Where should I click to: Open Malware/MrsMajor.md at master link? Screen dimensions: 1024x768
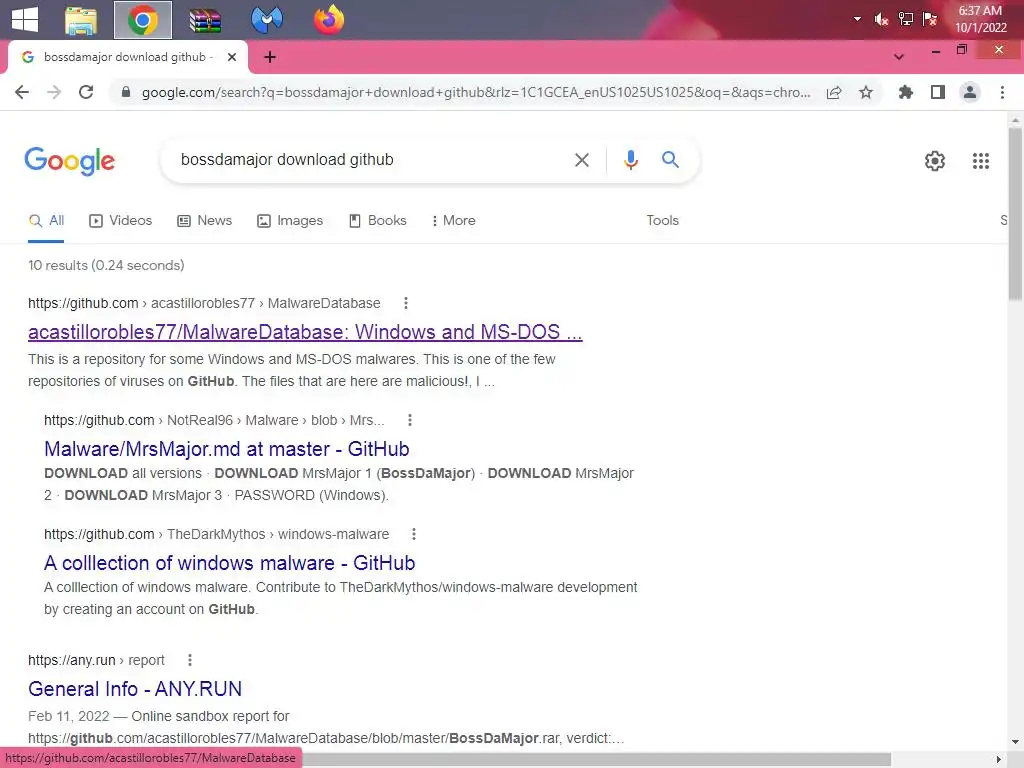pyautogui.click(x=227, y=449)
